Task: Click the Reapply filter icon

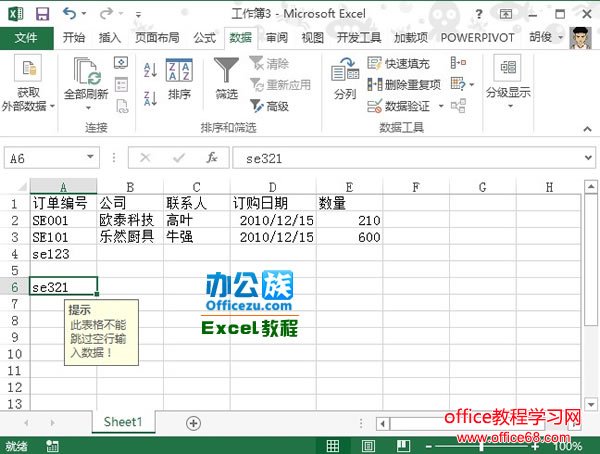Action: 256,85
